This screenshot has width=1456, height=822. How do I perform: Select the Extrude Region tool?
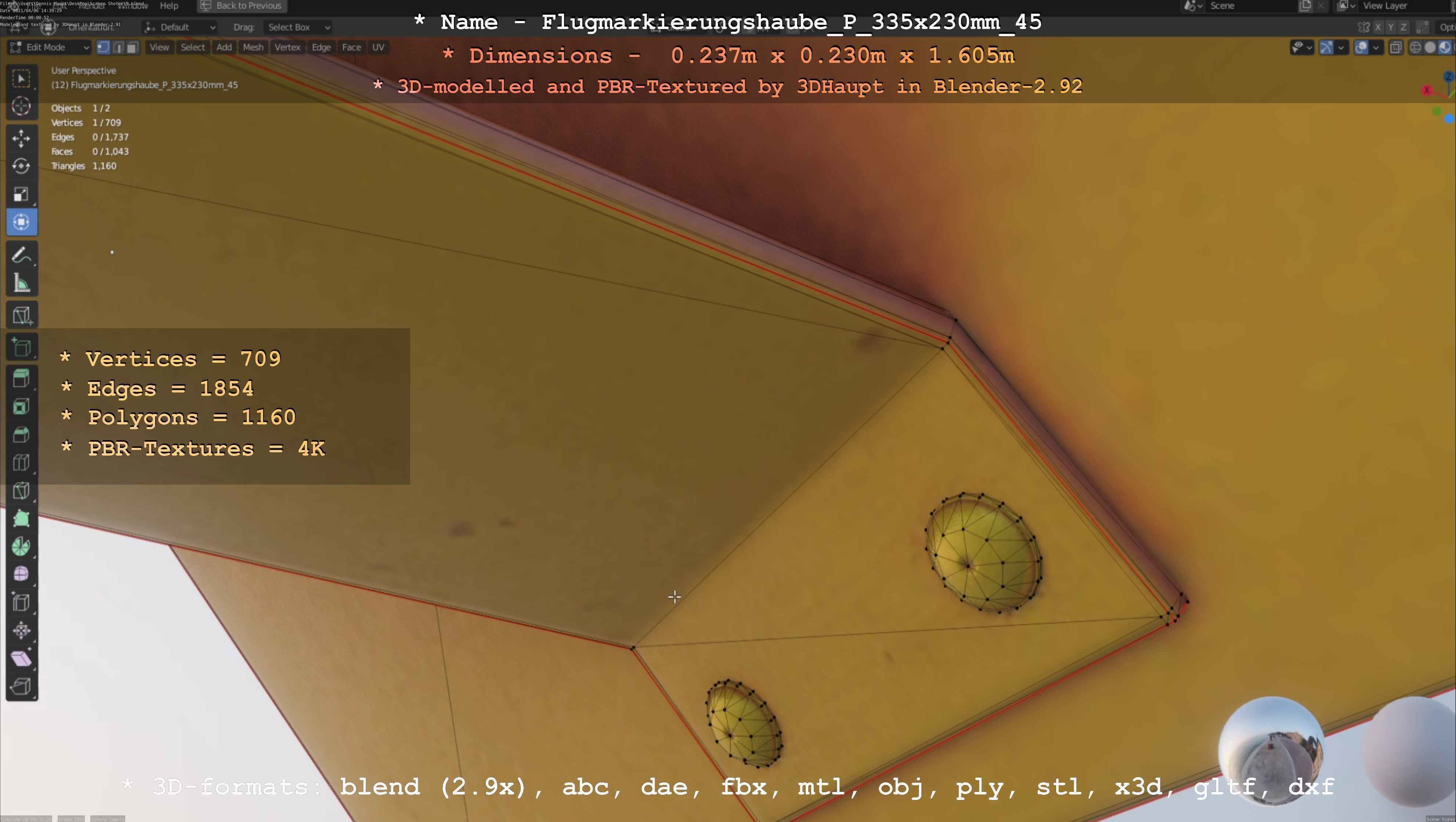(x=21, y=379)
